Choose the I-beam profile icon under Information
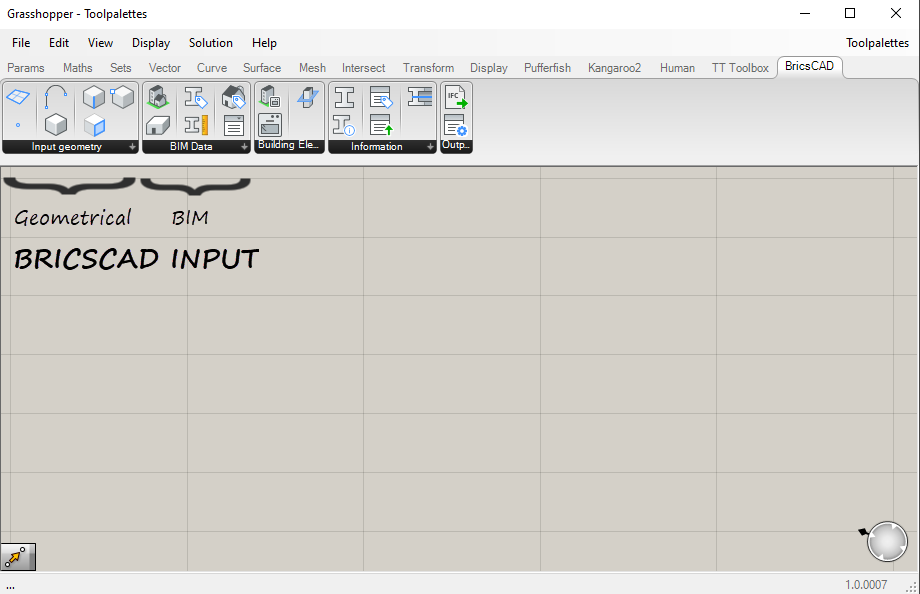The width and height of the screenshot is (920, 594). tap(342, 97)
